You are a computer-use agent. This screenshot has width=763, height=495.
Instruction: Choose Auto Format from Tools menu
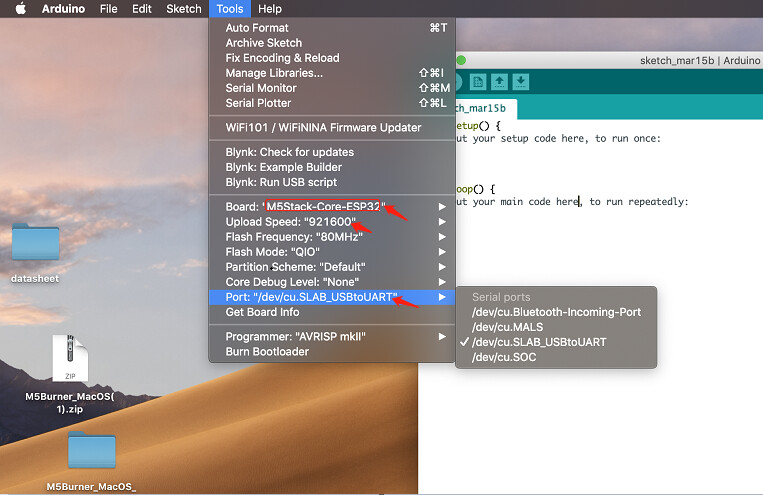point(332,28)
